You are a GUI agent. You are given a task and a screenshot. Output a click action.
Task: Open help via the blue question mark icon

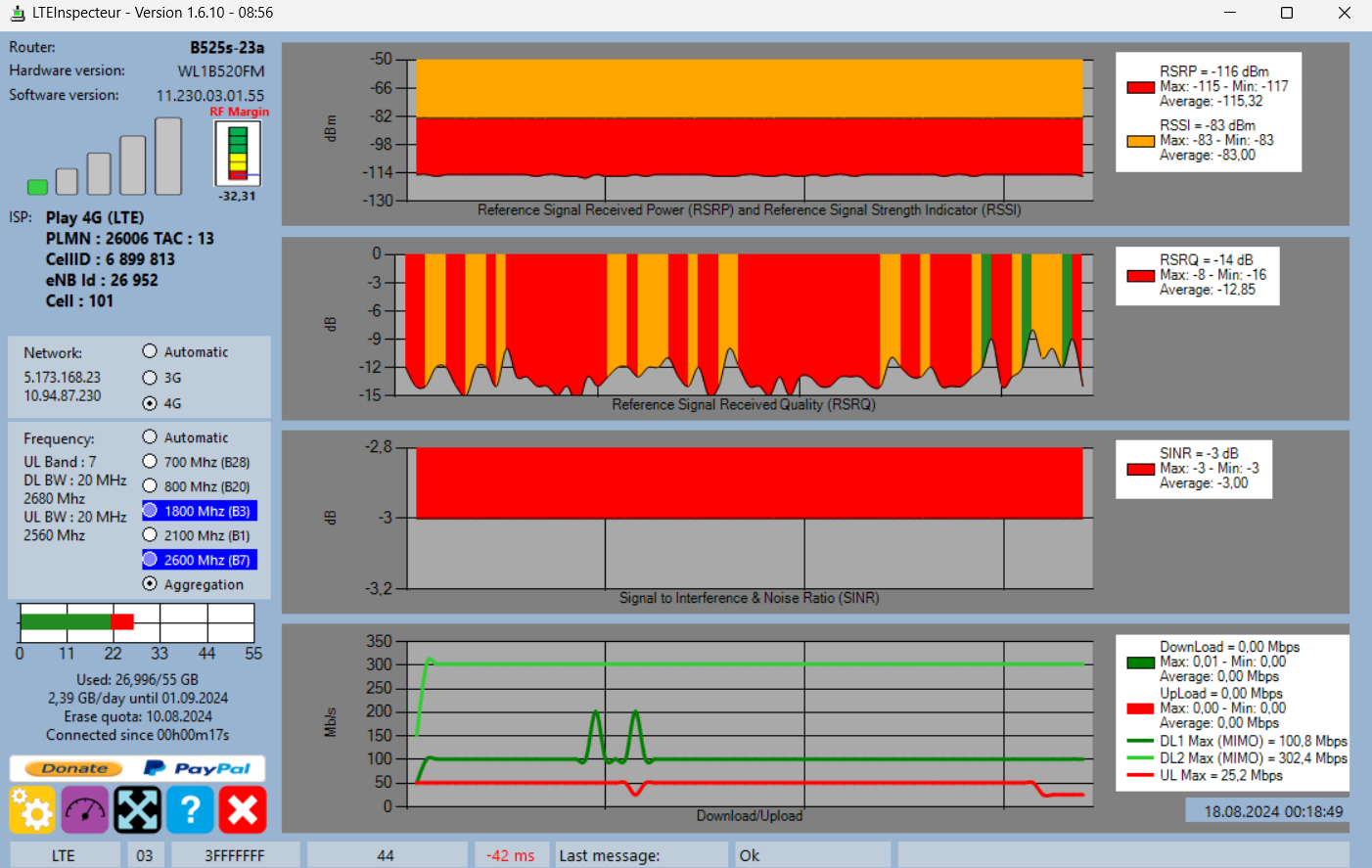coord(190,810)
